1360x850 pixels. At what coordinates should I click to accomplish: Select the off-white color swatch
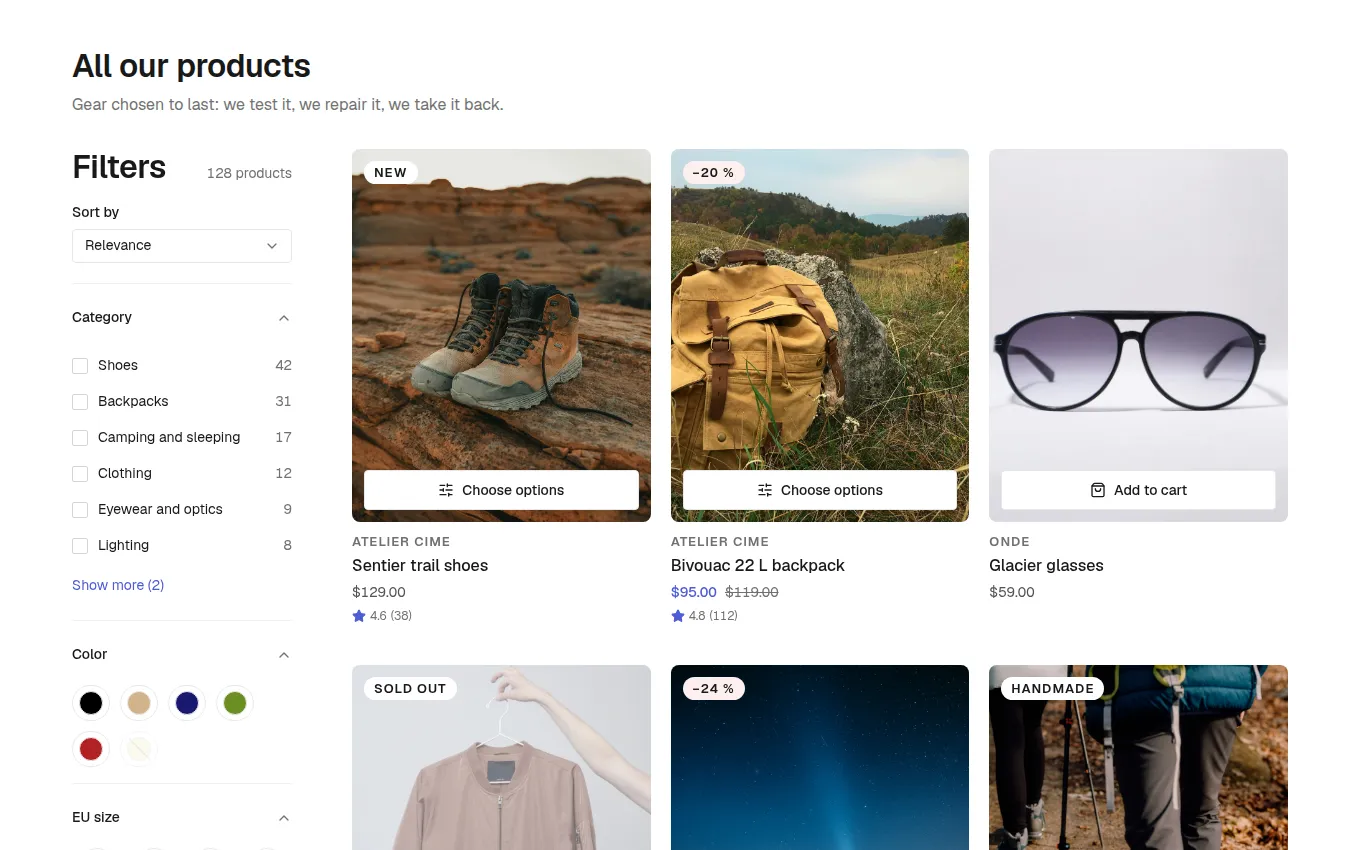(x=139, y=749)
